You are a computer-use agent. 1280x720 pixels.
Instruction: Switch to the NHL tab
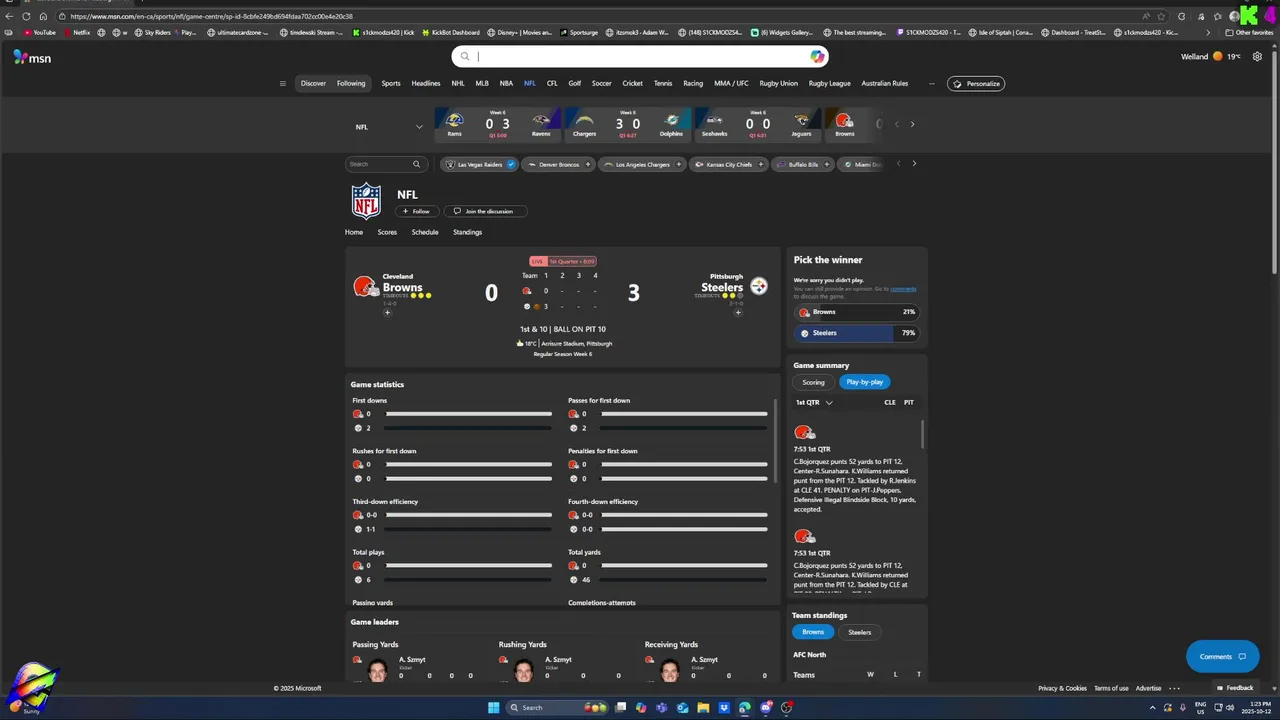pyautogui.click(x=457, y=84)
